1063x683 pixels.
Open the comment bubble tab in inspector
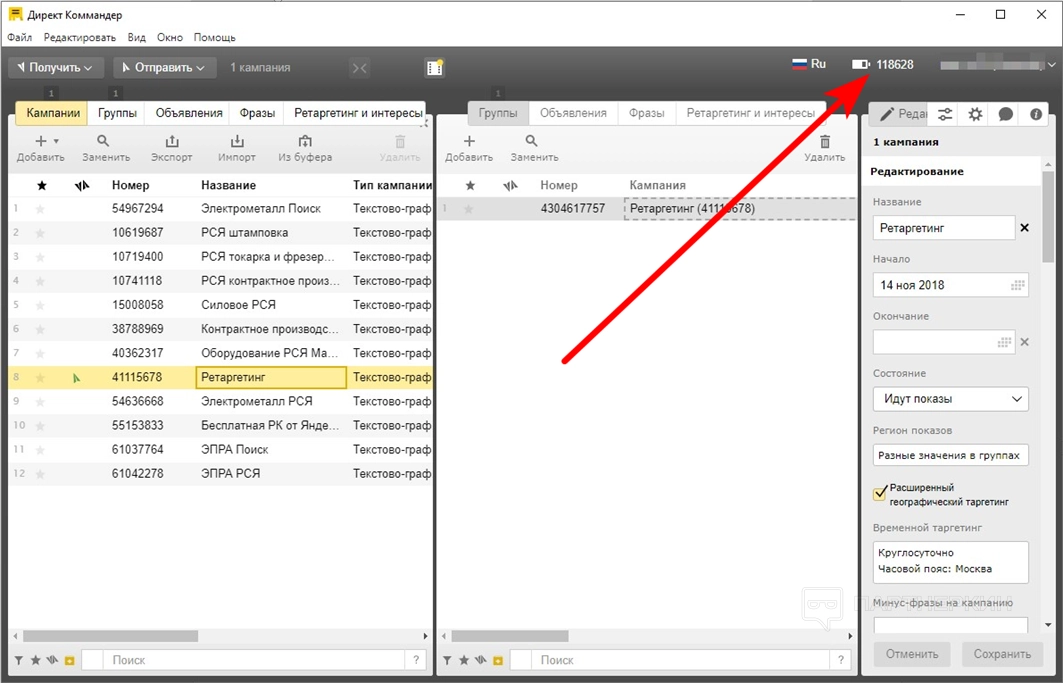click(1005, 114)
